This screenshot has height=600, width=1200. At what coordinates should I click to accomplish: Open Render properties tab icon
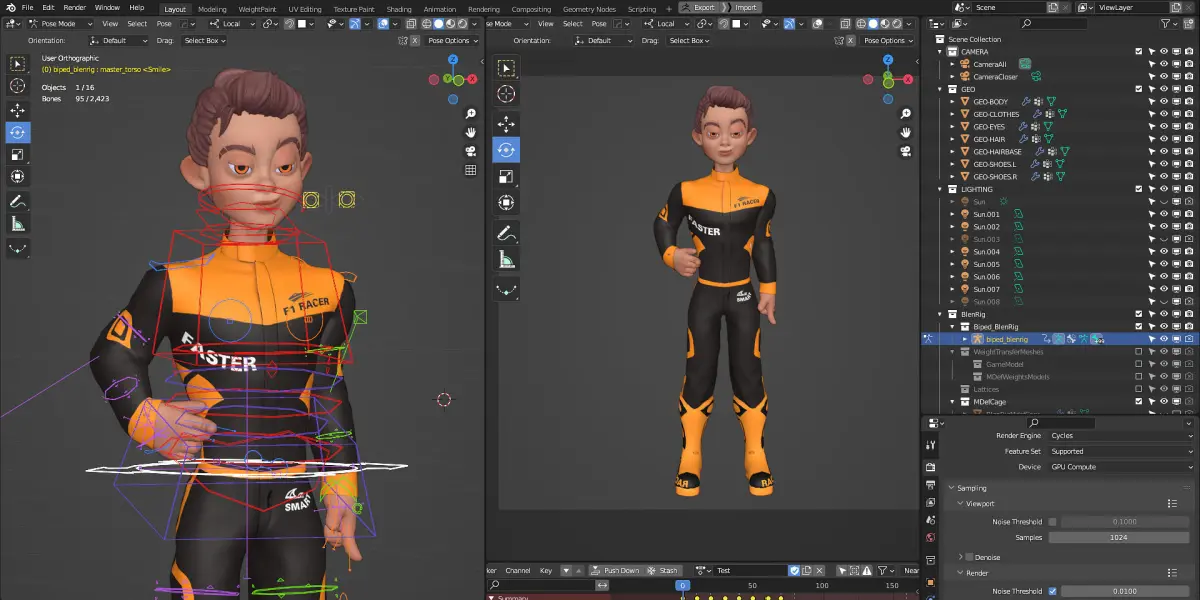coord(931,467)
